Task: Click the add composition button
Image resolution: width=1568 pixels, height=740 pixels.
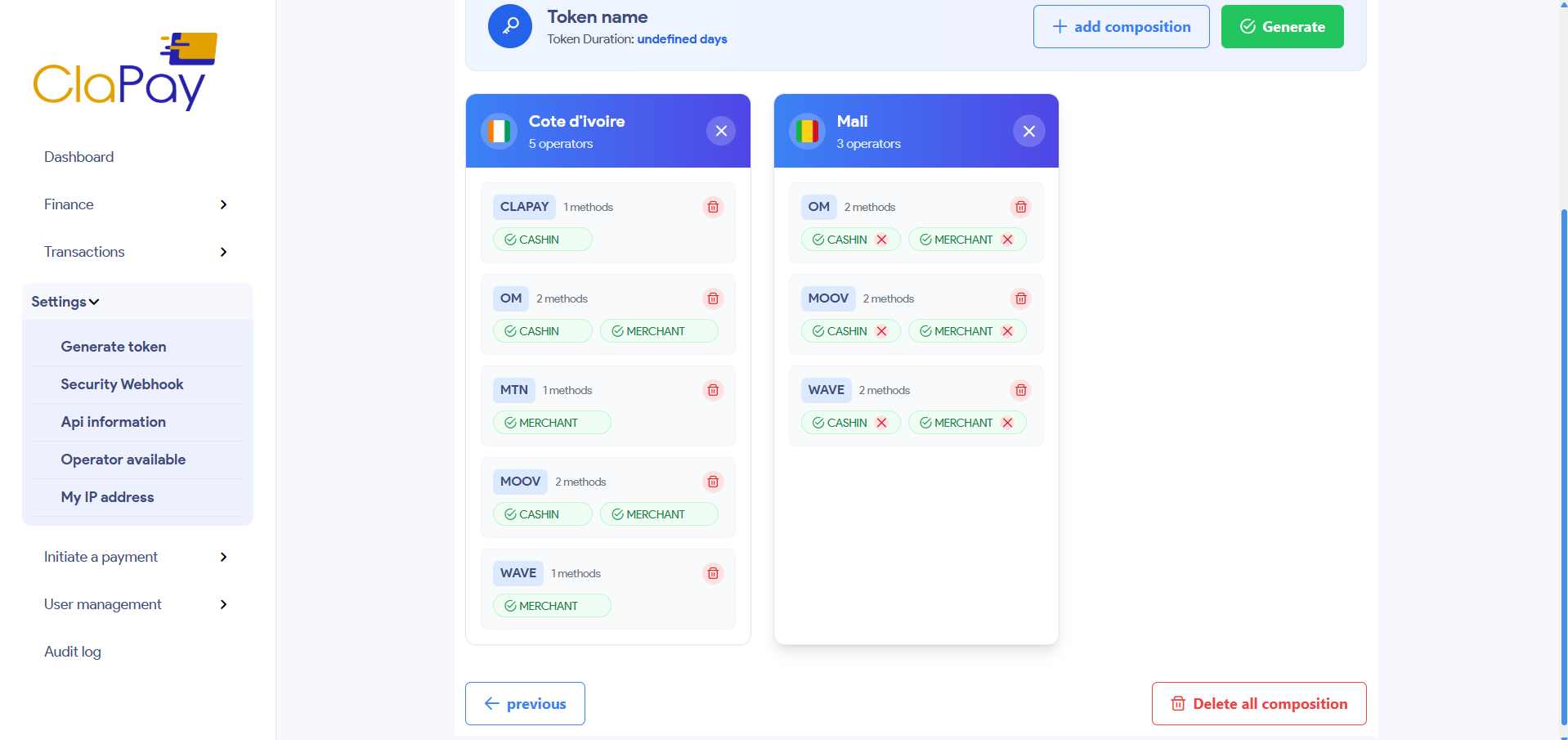Action: [x=1121, y=26]
